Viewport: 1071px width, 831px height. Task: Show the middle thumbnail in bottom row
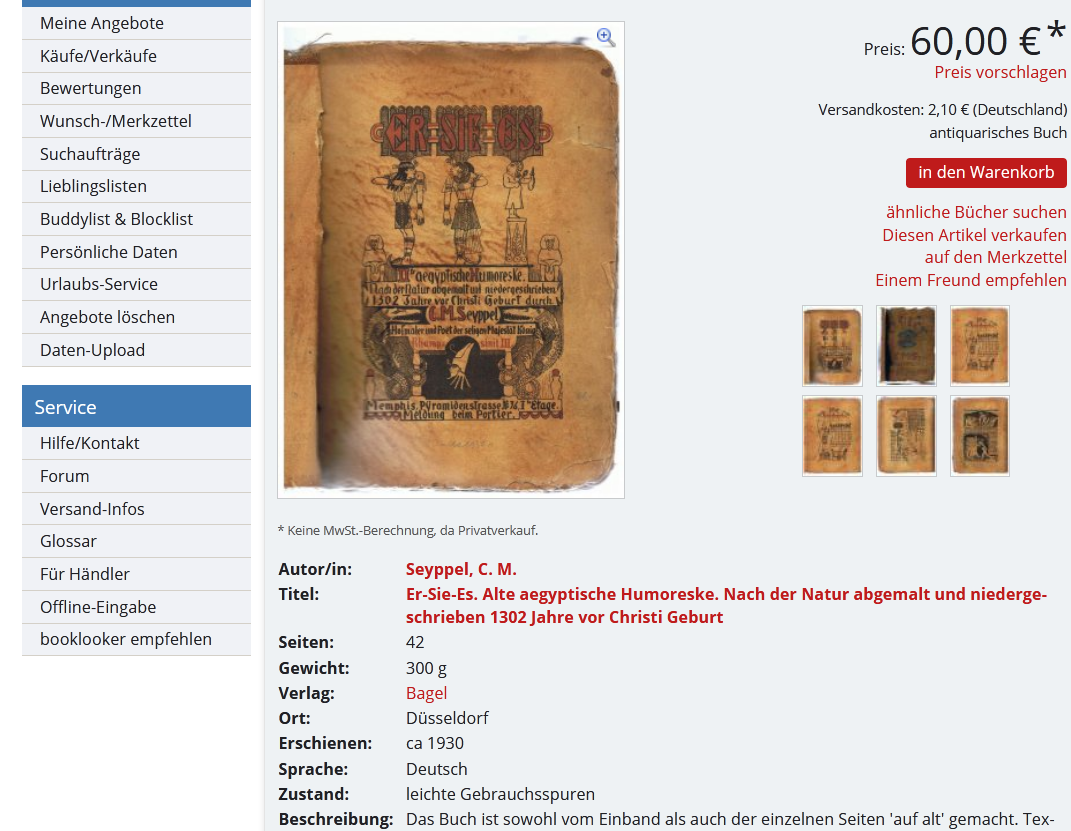[906, 436]
